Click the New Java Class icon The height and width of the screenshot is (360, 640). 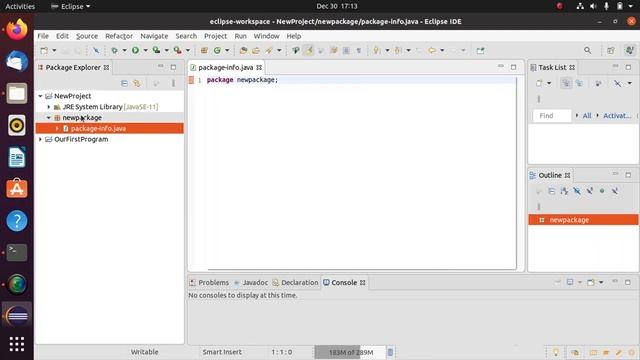(217, 50)
